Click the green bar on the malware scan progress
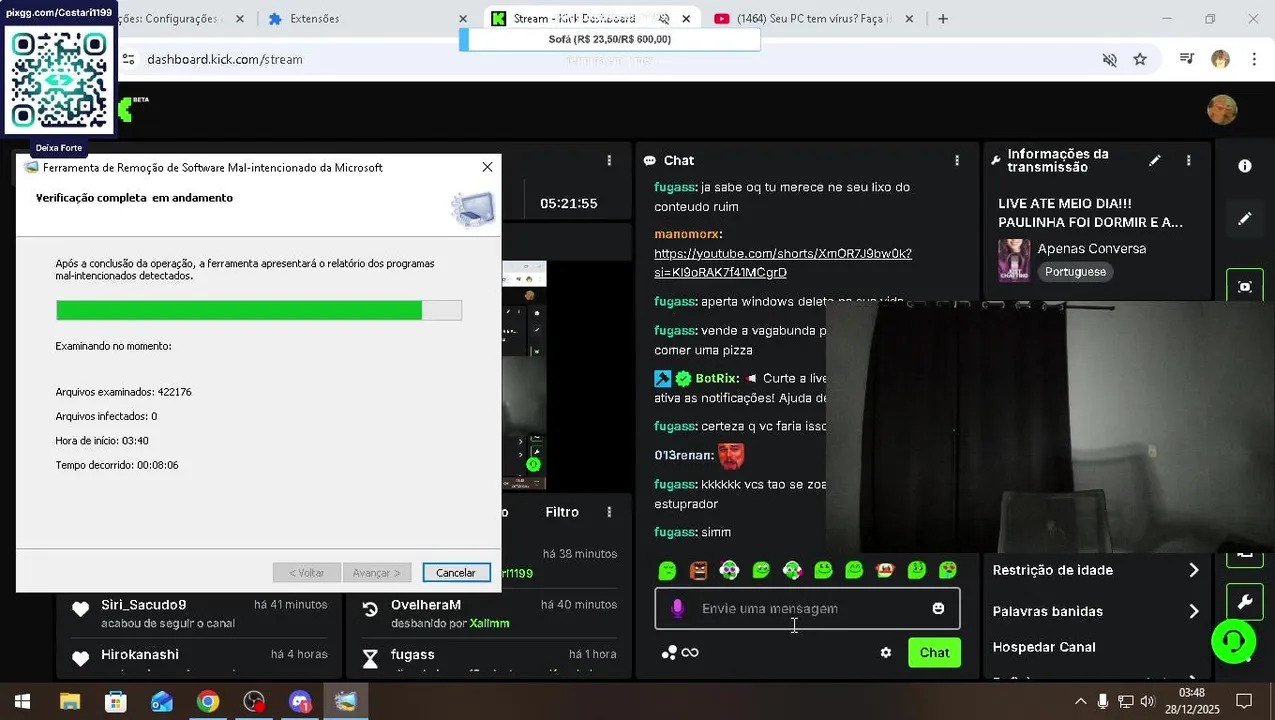 [x=239, y=310]
